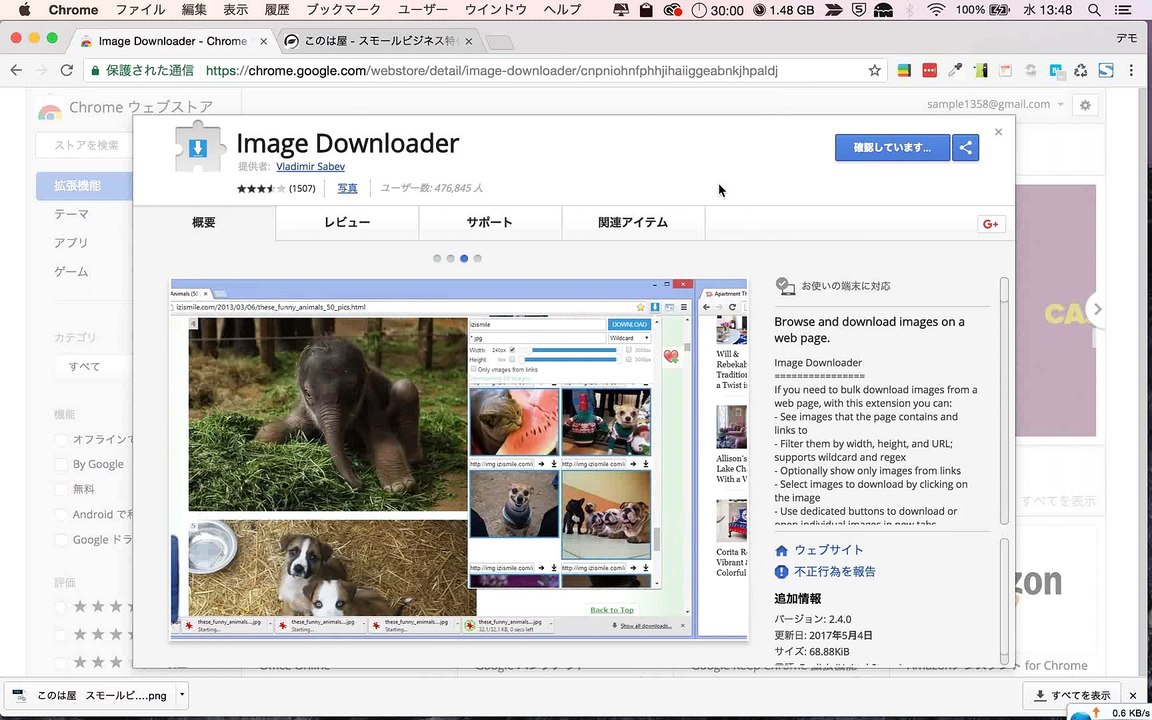Select the 概要 tab
Screen dimensions: 1152x720
pyautogui.click(x=204, y=223)
